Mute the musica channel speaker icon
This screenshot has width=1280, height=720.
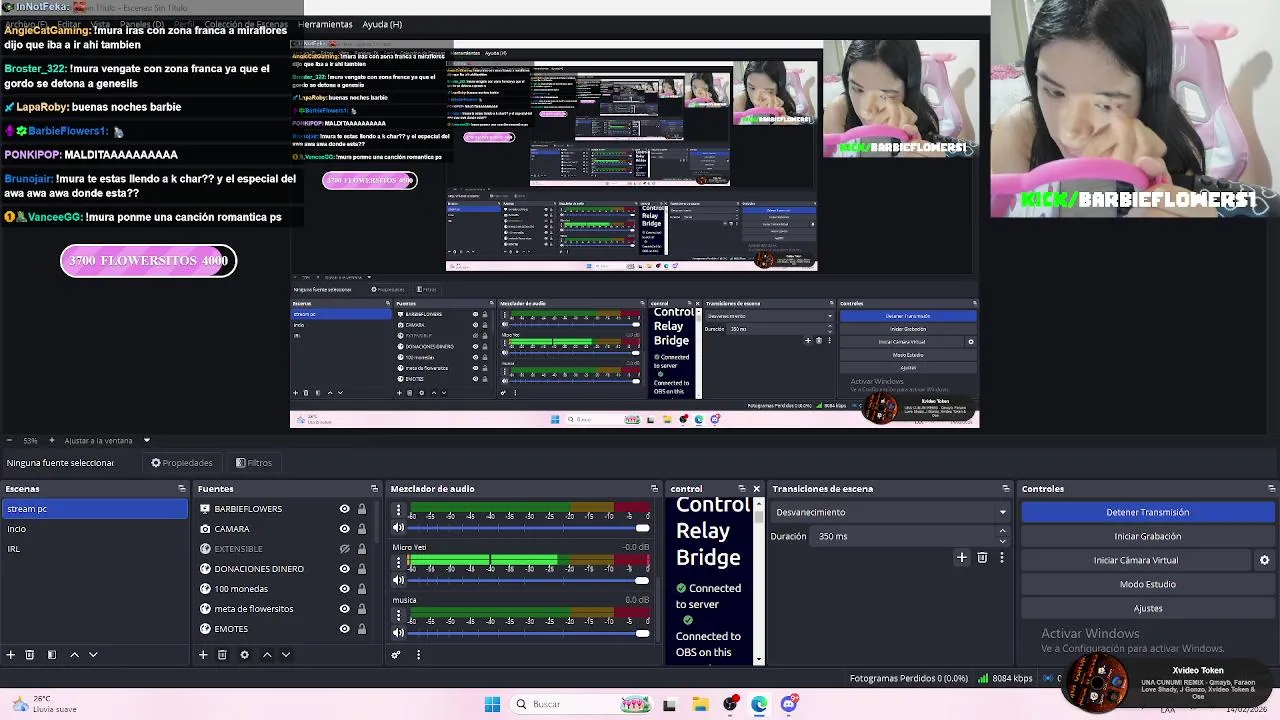point(398,632)
